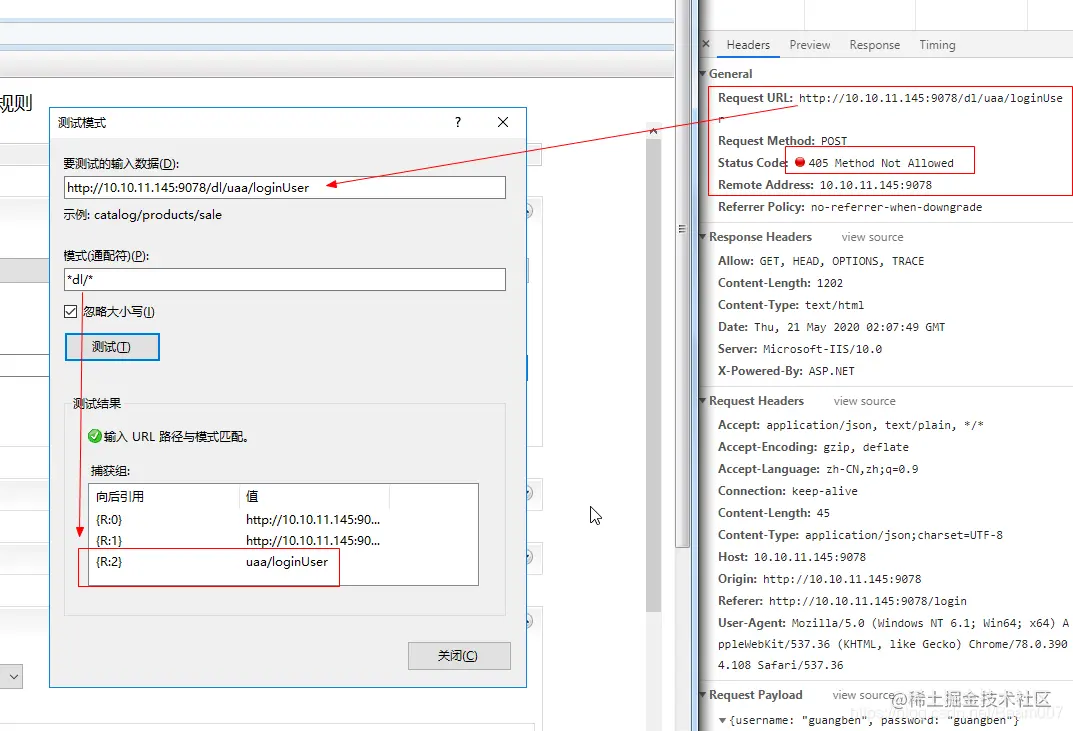This screenshot has width=1073, height=731.
Task: Select the {R:1} capture group row
Action: tap(283, 541)
